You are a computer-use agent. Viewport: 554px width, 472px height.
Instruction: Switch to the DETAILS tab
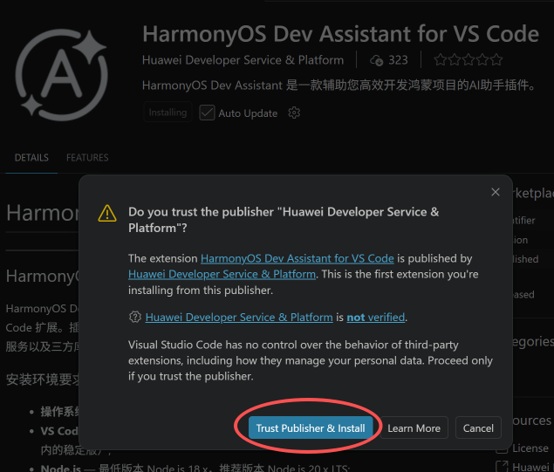point(31,158)
